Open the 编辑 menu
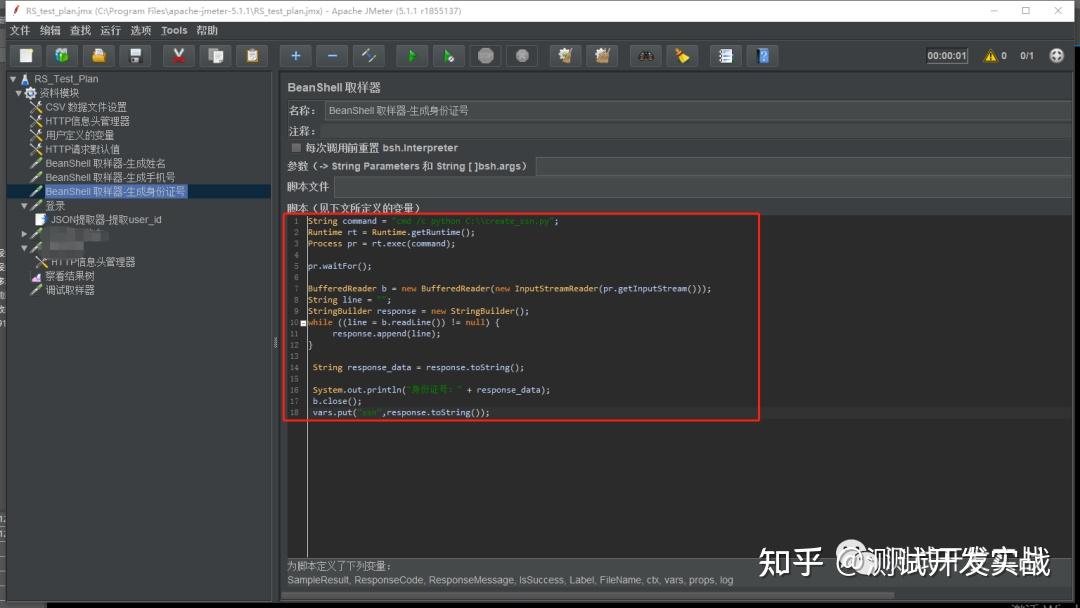 pos(50,30)
